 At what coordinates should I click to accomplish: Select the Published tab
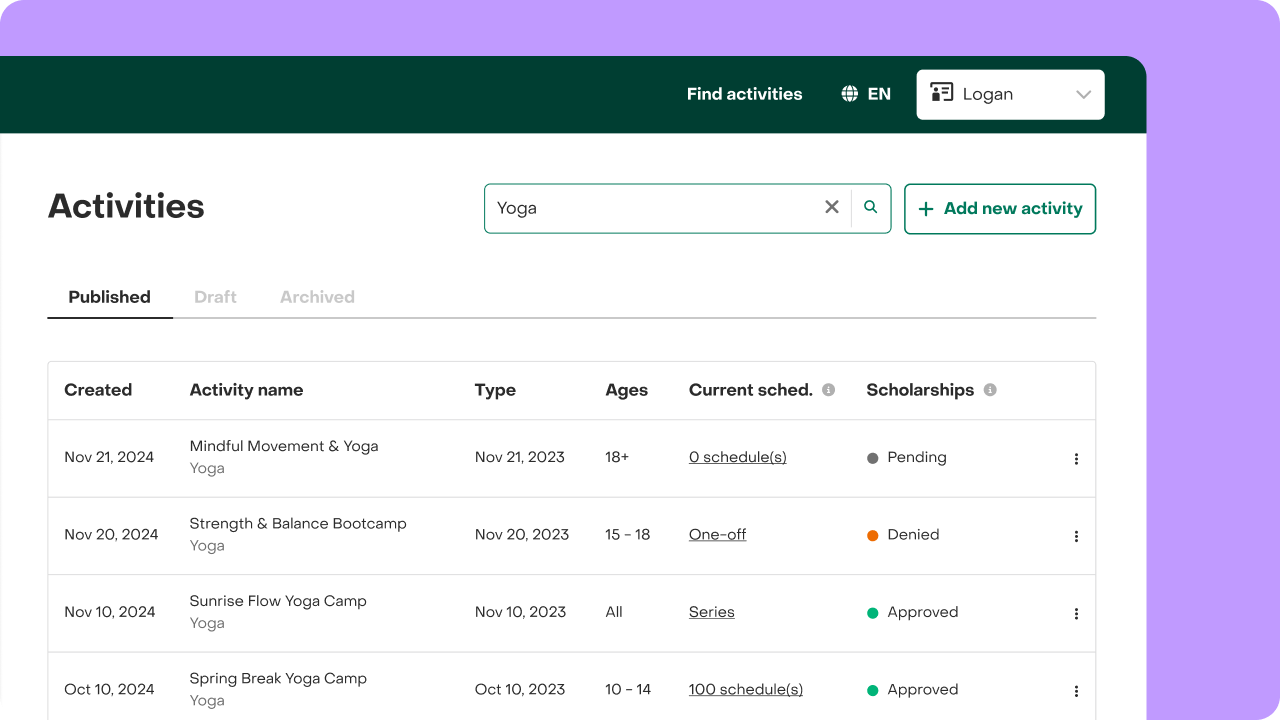pyautogui.click(x=110, y=297)
